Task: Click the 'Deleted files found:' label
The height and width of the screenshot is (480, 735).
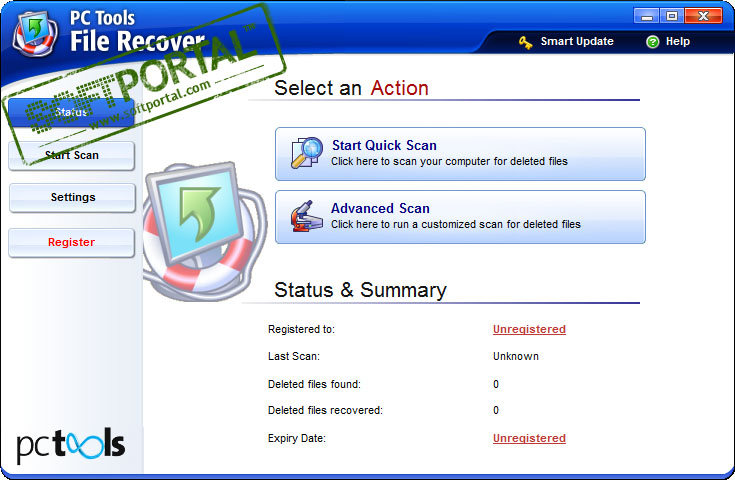Action: tap(315, 384)
